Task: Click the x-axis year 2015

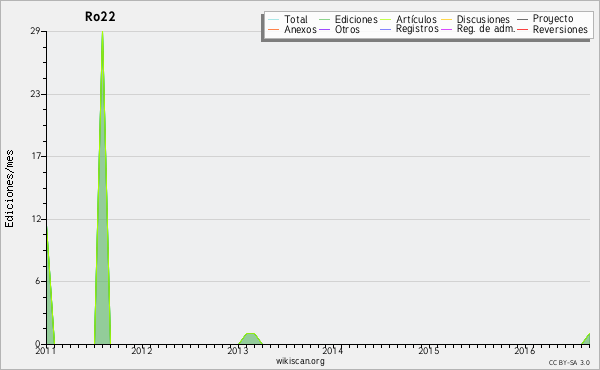Action: 429,350
